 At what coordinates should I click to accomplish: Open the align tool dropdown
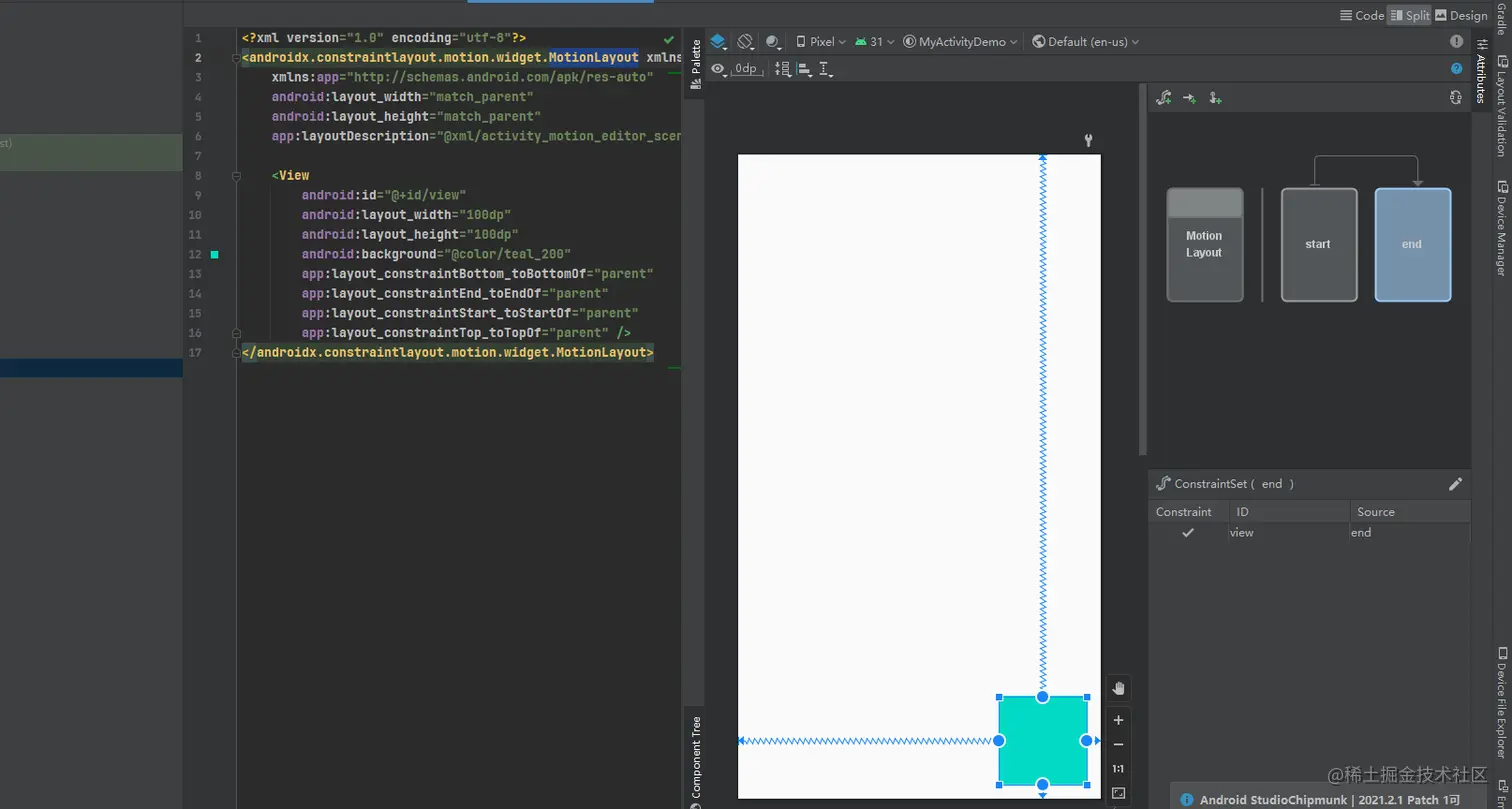click(805, 69)
